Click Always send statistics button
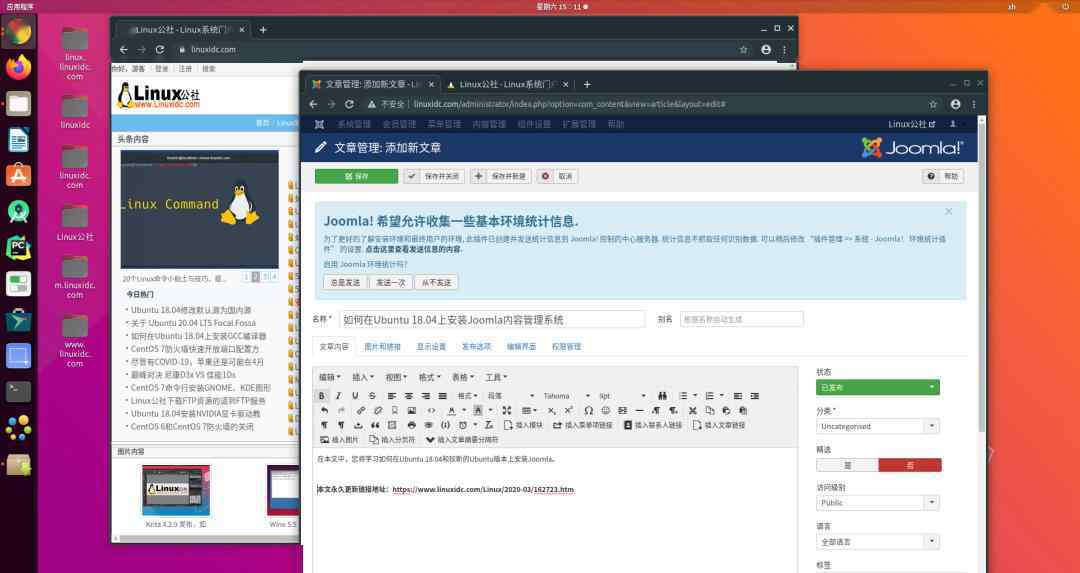 click(x=345, y=282)
